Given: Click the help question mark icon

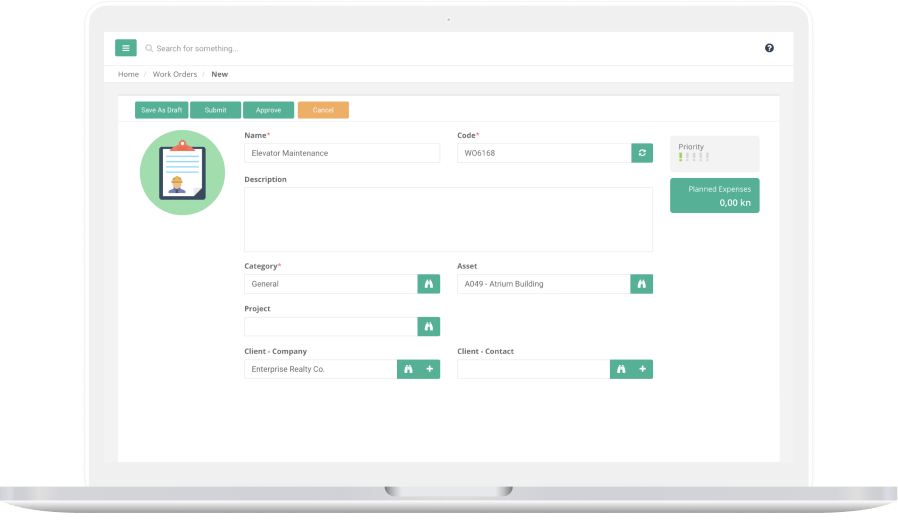Looking at the screenshot, I should (x=769, y=48).
